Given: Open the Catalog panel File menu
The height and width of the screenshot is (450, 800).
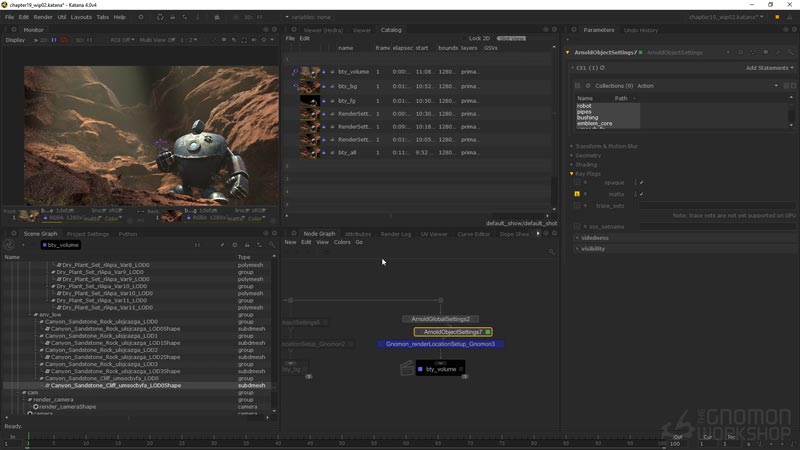Looking at the screenshot, I should 290,38.
